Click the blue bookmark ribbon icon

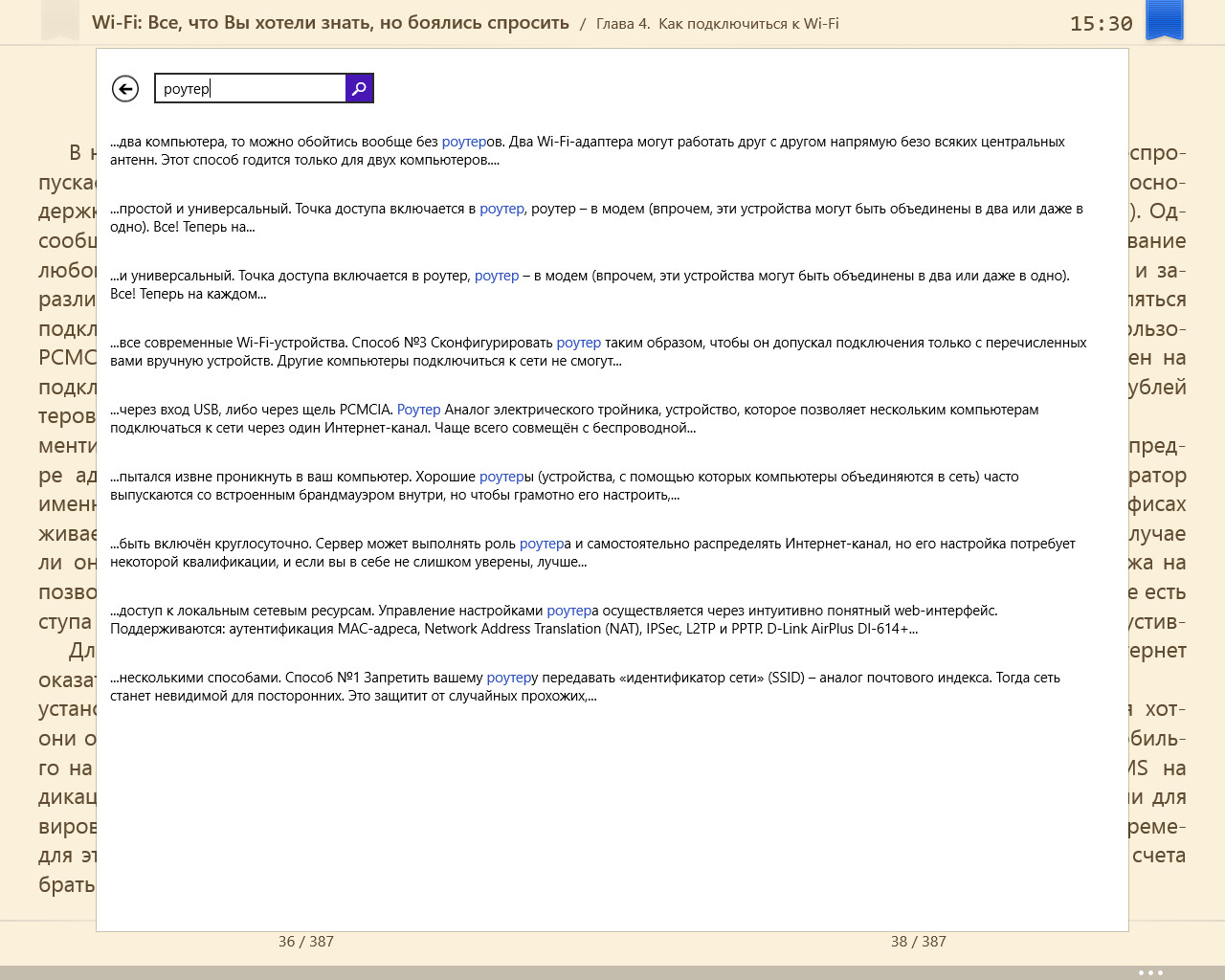pos(1165,20)
